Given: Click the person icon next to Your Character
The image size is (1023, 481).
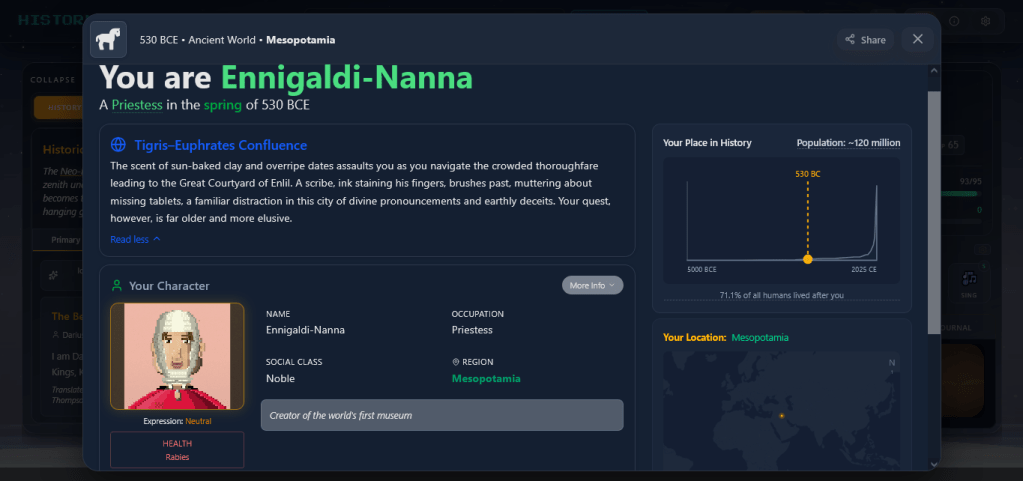Looking at the screenshot, I should click(118, 286).
